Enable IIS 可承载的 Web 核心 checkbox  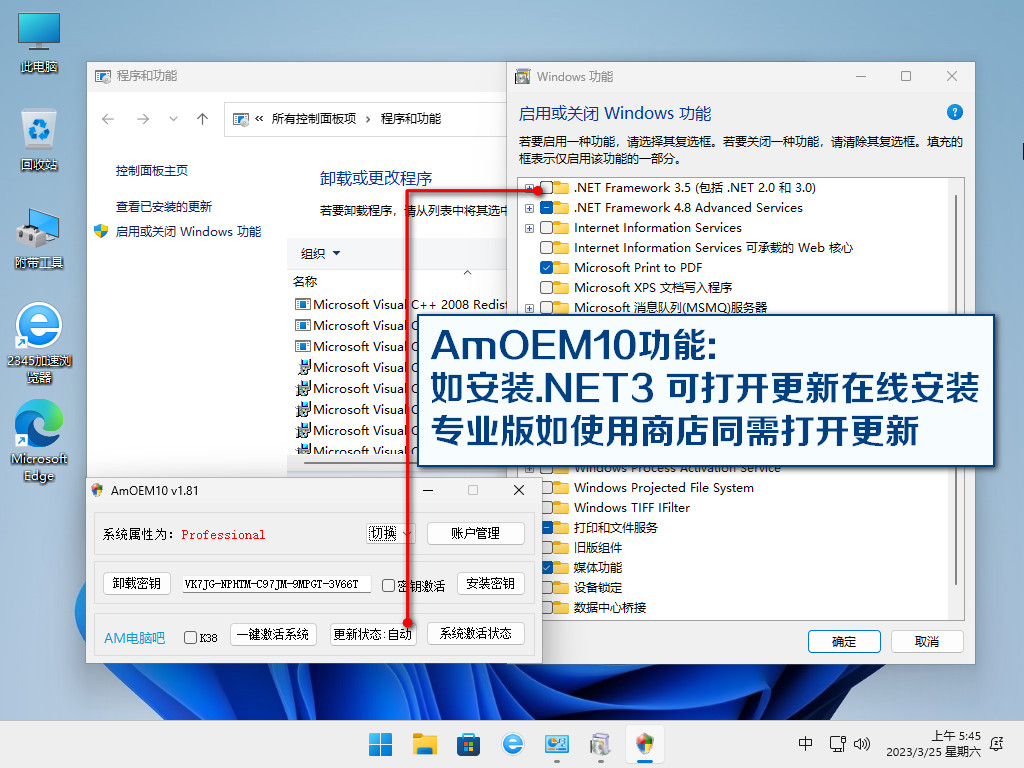click(547, 248)
